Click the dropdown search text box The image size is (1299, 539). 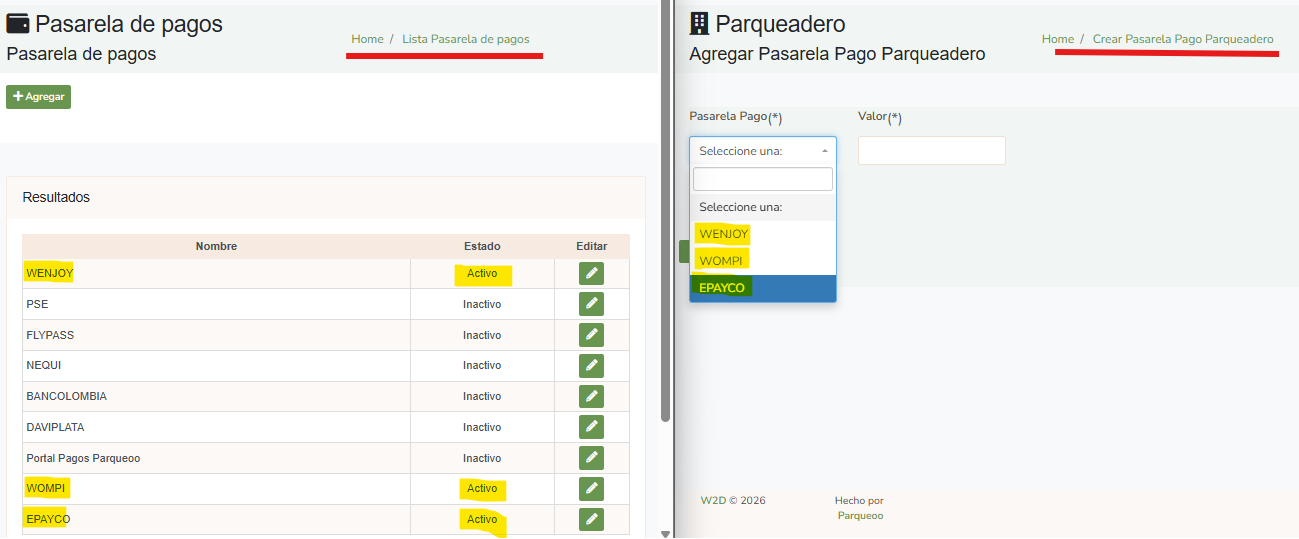[x=762, y=179]
